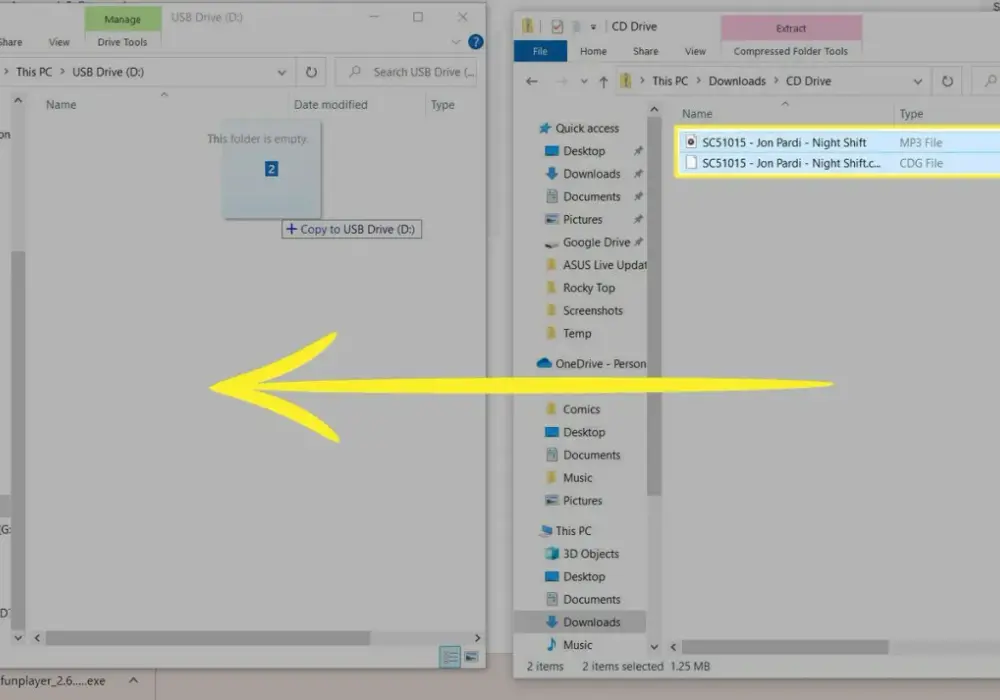Open Documents under Quick access
This screenshot has height=700, width=1000.
591,197
